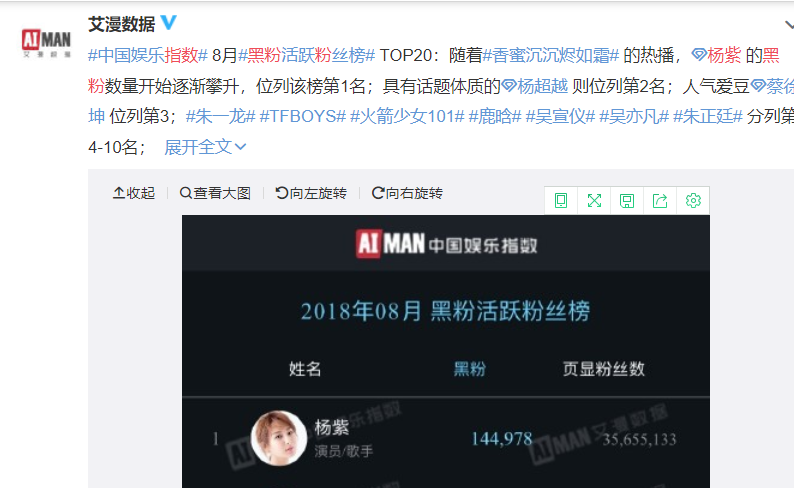Expand full post text via 展开全文
Image resolution: width=794 pixels, height=488 pixels.
point(205,147)
